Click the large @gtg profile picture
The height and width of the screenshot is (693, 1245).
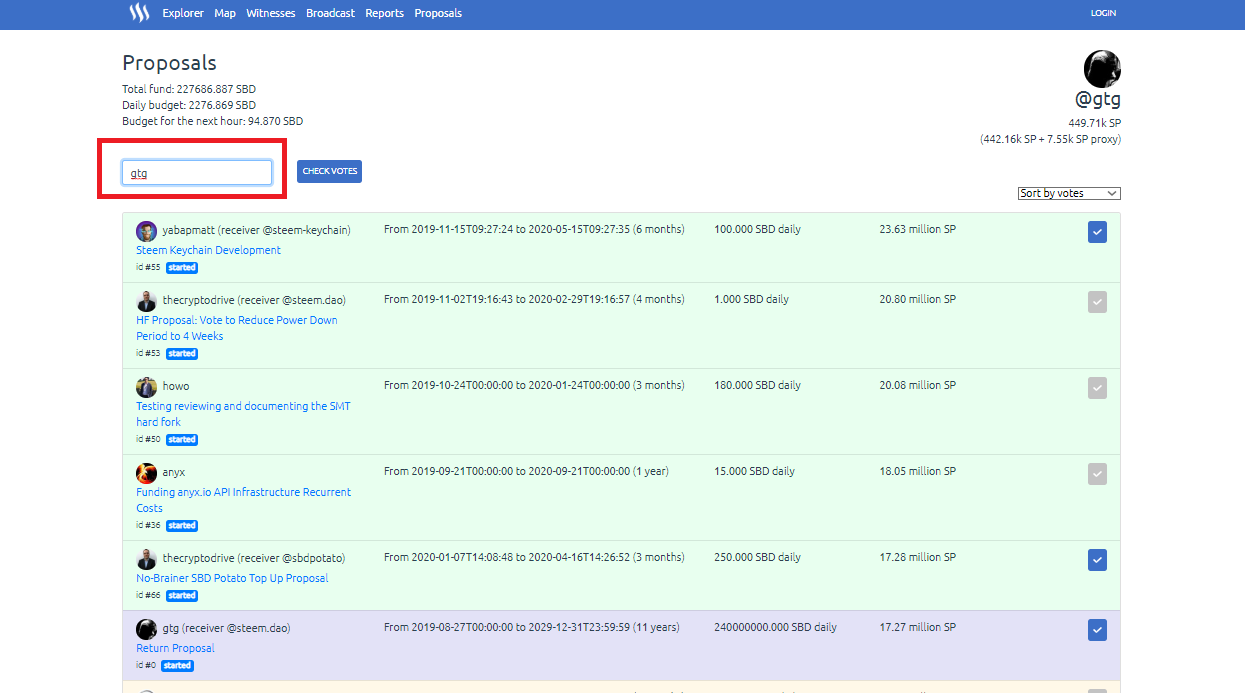(x=1102, y=69)
